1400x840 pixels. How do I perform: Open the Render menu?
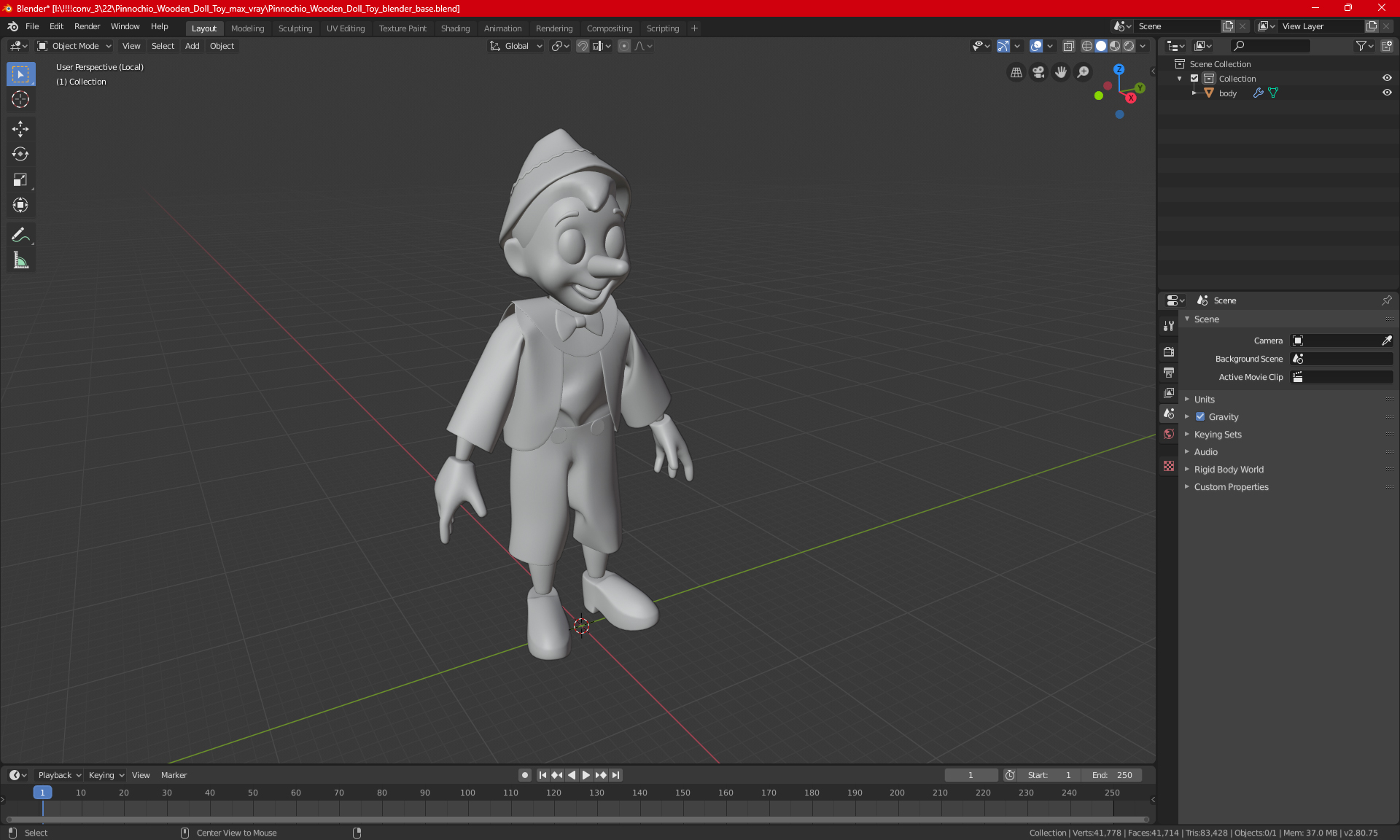tap(87, 26)
